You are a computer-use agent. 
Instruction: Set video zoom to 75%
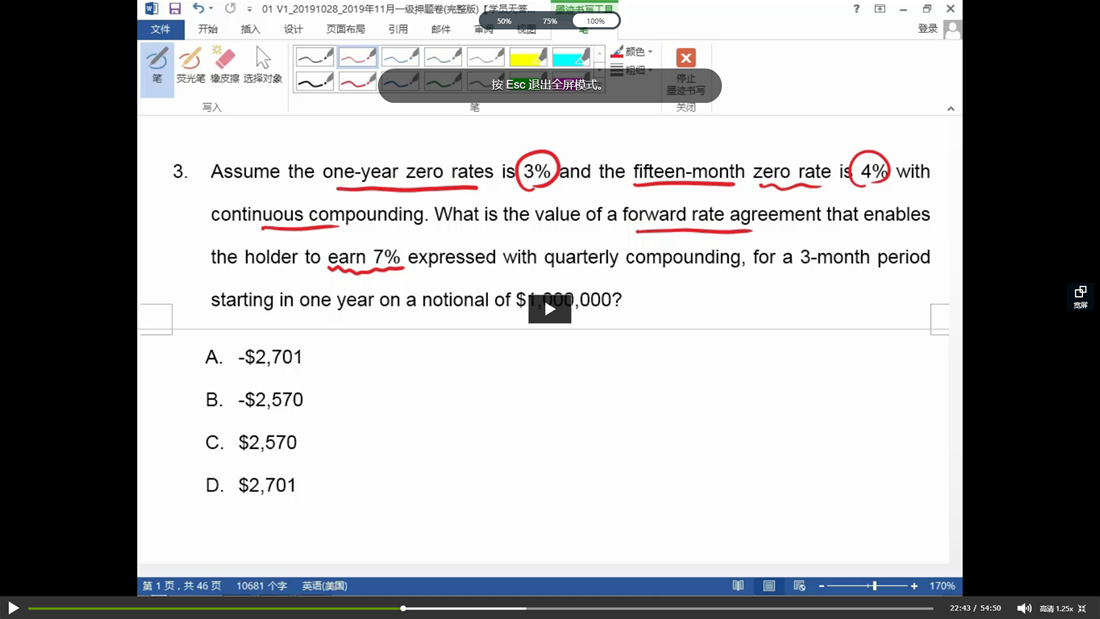[550, 21]
